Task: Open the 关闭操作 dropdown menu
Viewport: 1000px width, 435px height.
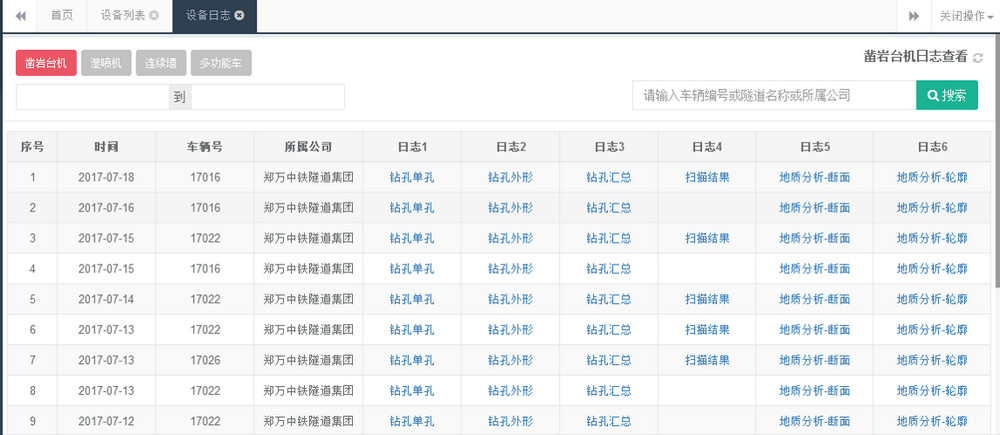Action: click(965, 16)
